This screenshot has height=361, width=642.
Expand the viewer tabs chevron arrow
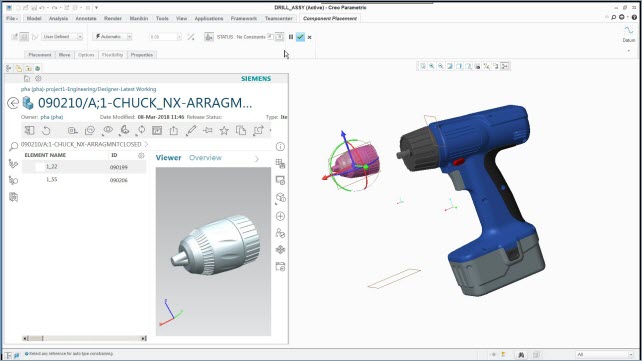click(x=257, y=159)
